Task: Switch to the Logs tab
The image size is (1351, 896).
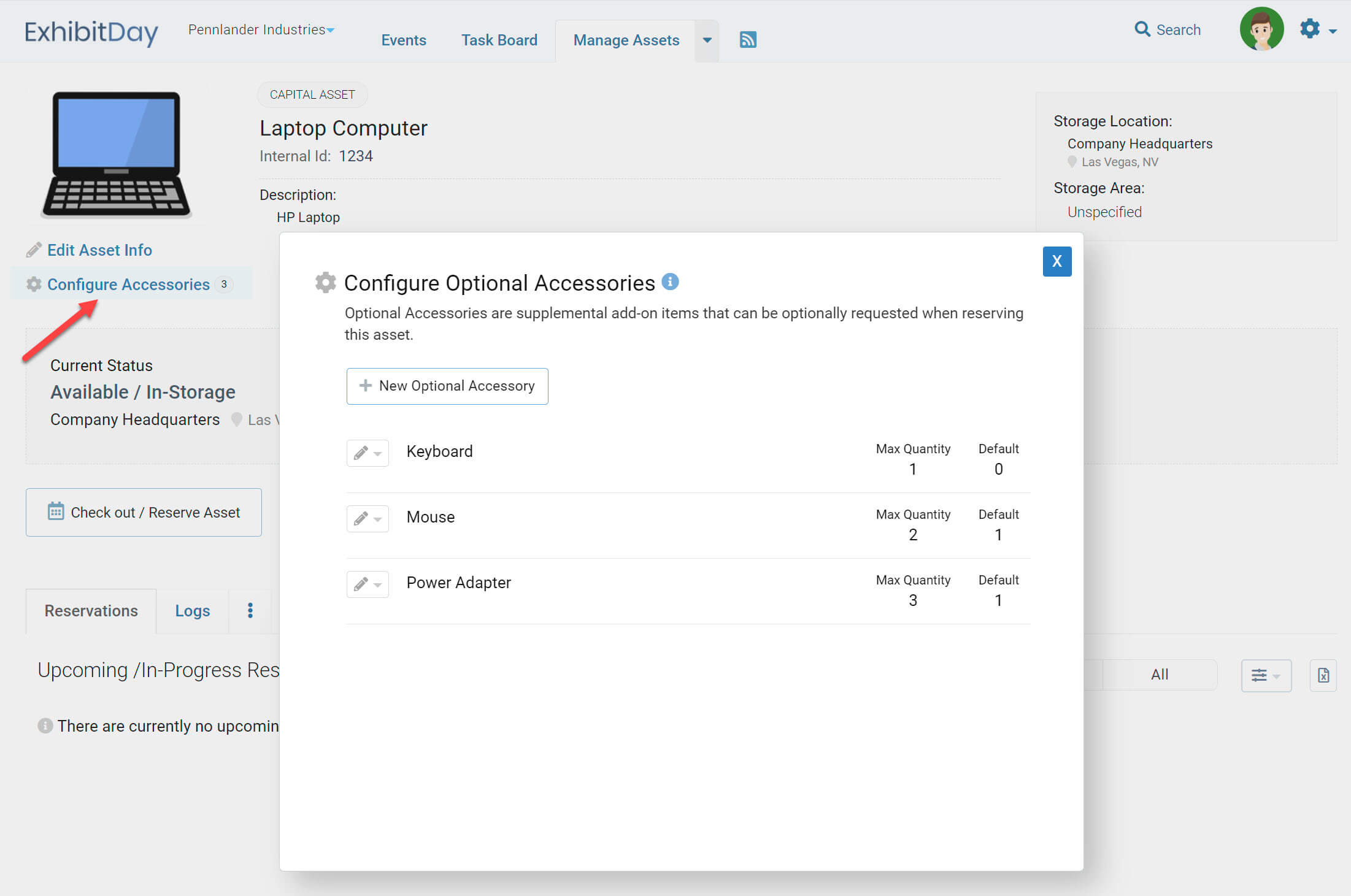Action: click(192, 611)
